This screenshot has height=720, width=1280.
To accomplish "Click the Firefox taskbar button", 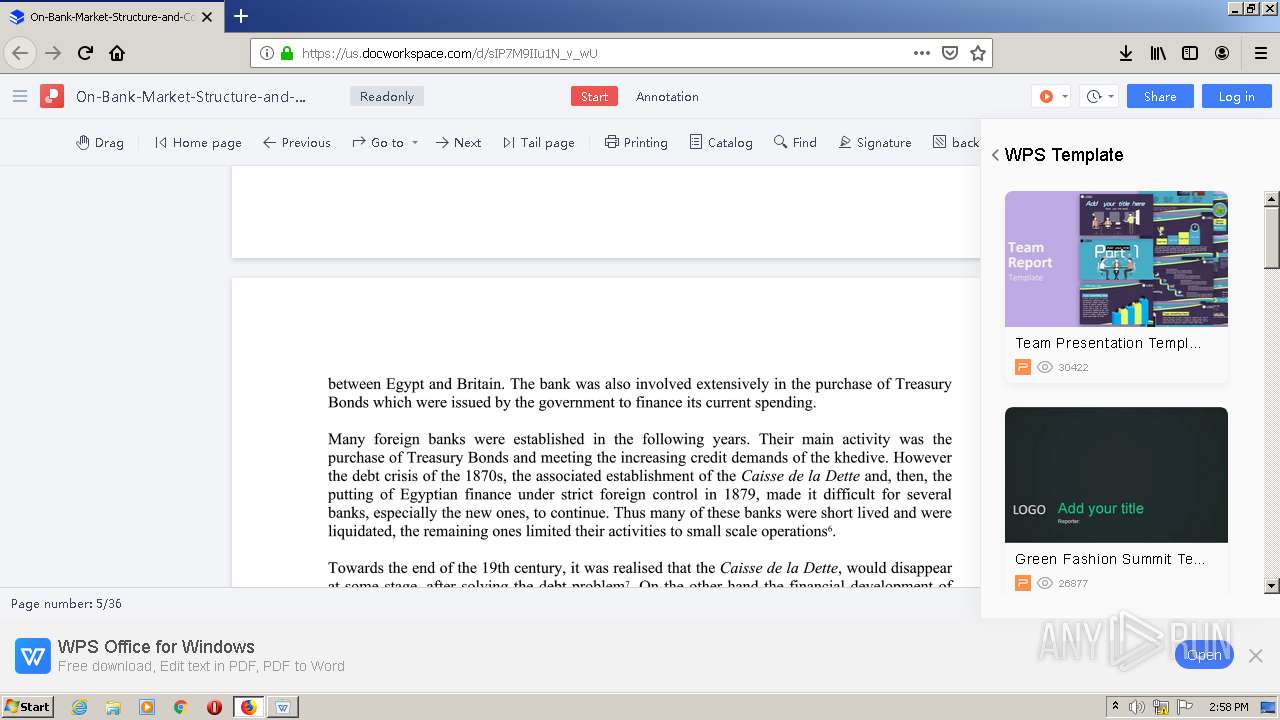I will (248, 707).
